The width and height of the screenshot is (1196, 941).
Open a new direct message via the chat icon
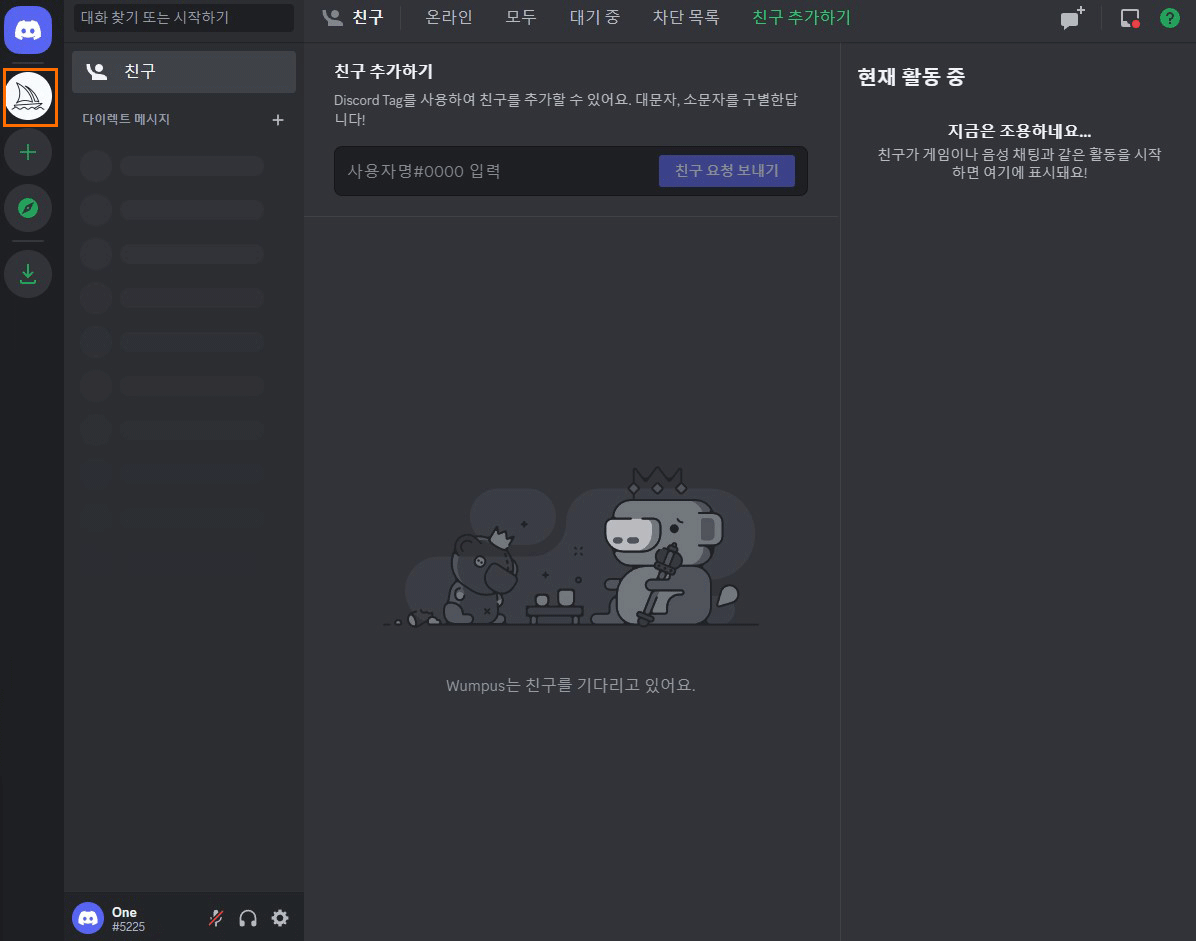[x=1070, y=18]
